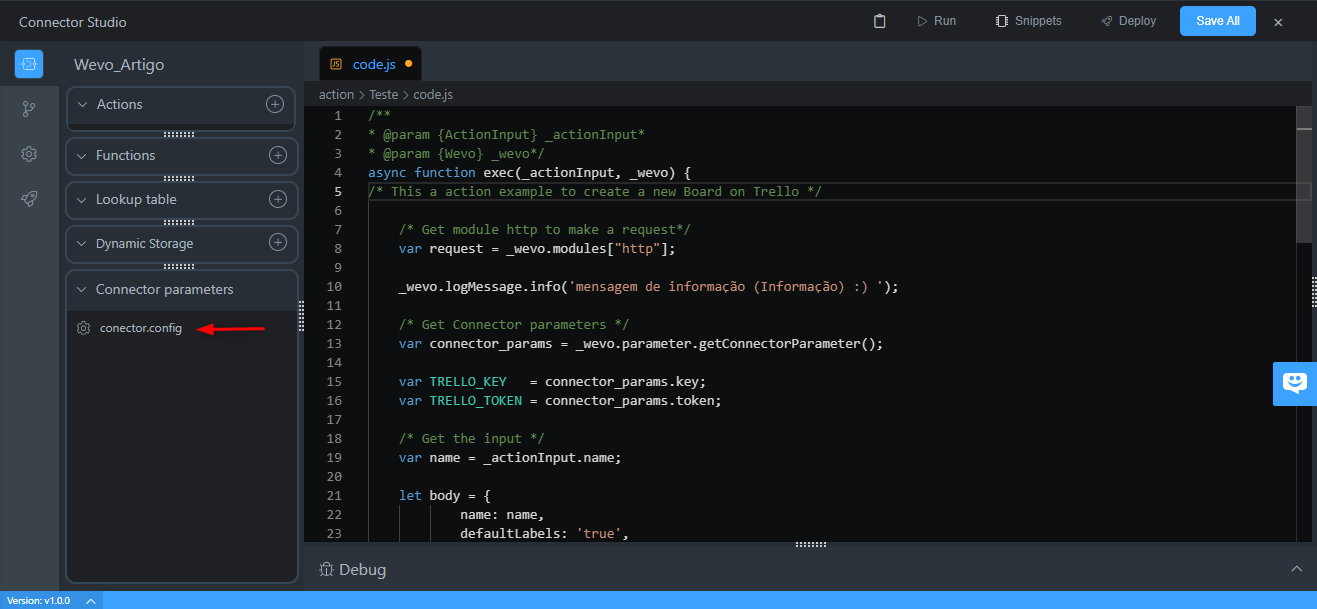Open the chat support widget
Viewport: 1317px width, 609px height.
point(1295,383)
